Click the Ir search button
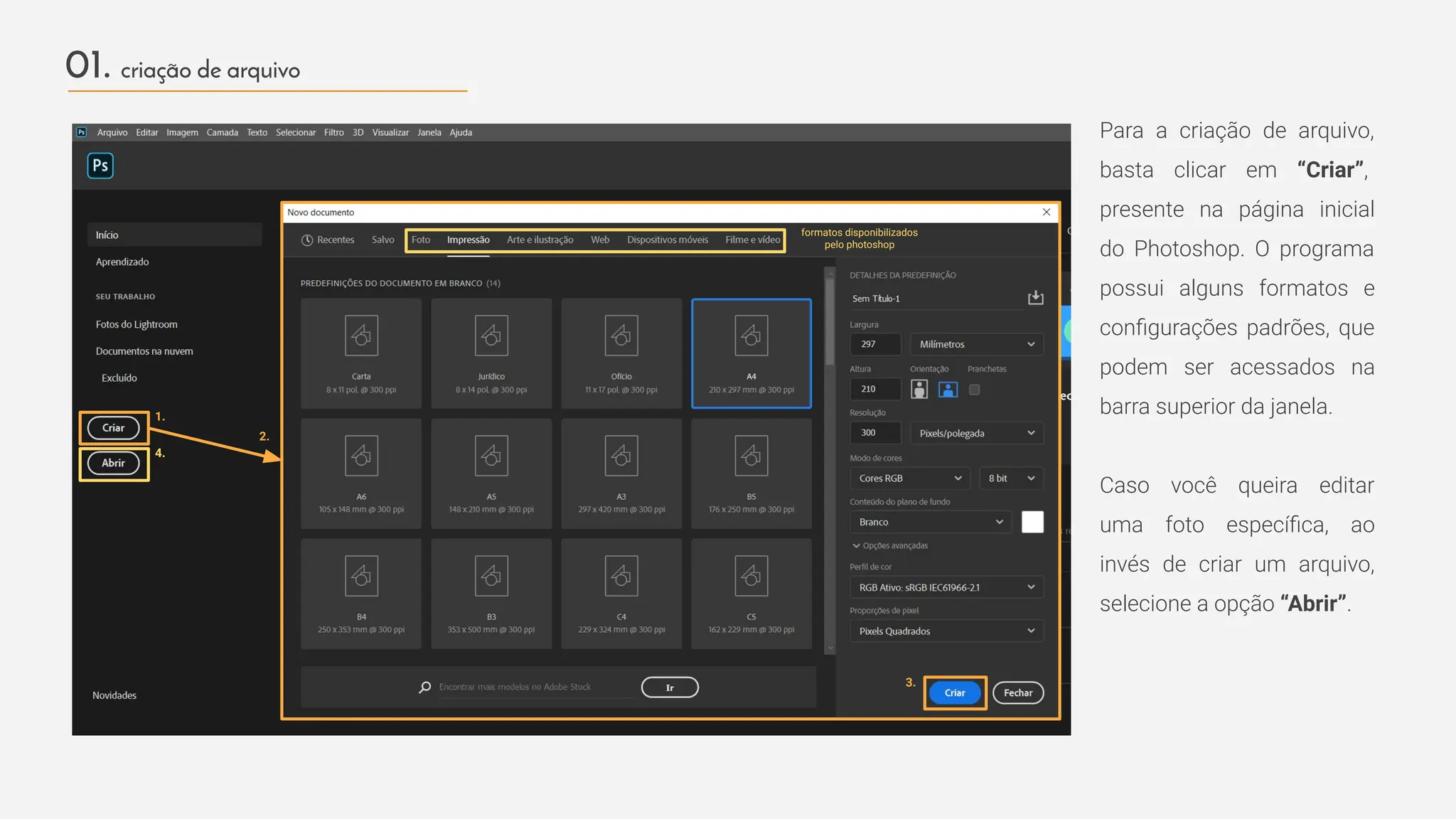Viewport: 1456px width, 819px height. tap(670, 687)
